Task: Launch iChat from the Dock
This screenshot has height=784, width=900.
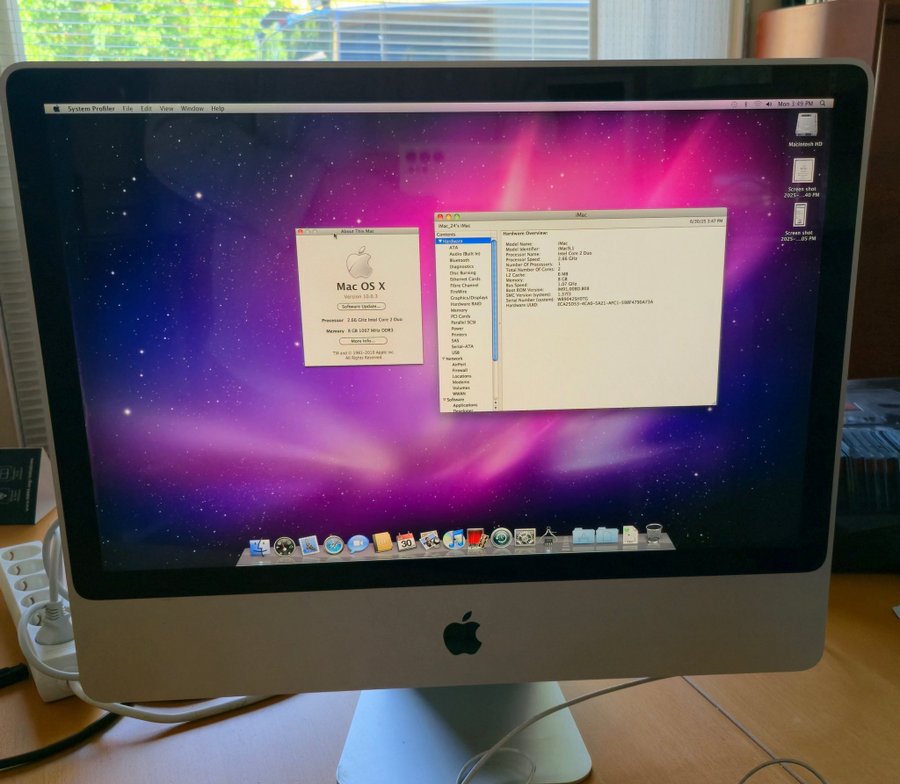Action: point(357,543)
